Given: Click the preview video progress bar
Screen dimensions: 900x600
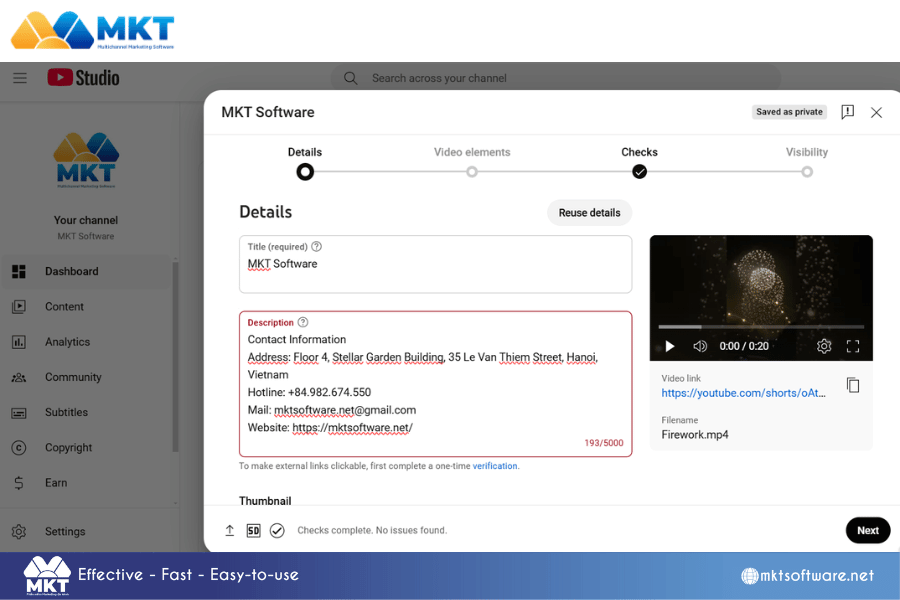Looking at the screenshot, I should (761, 327).
